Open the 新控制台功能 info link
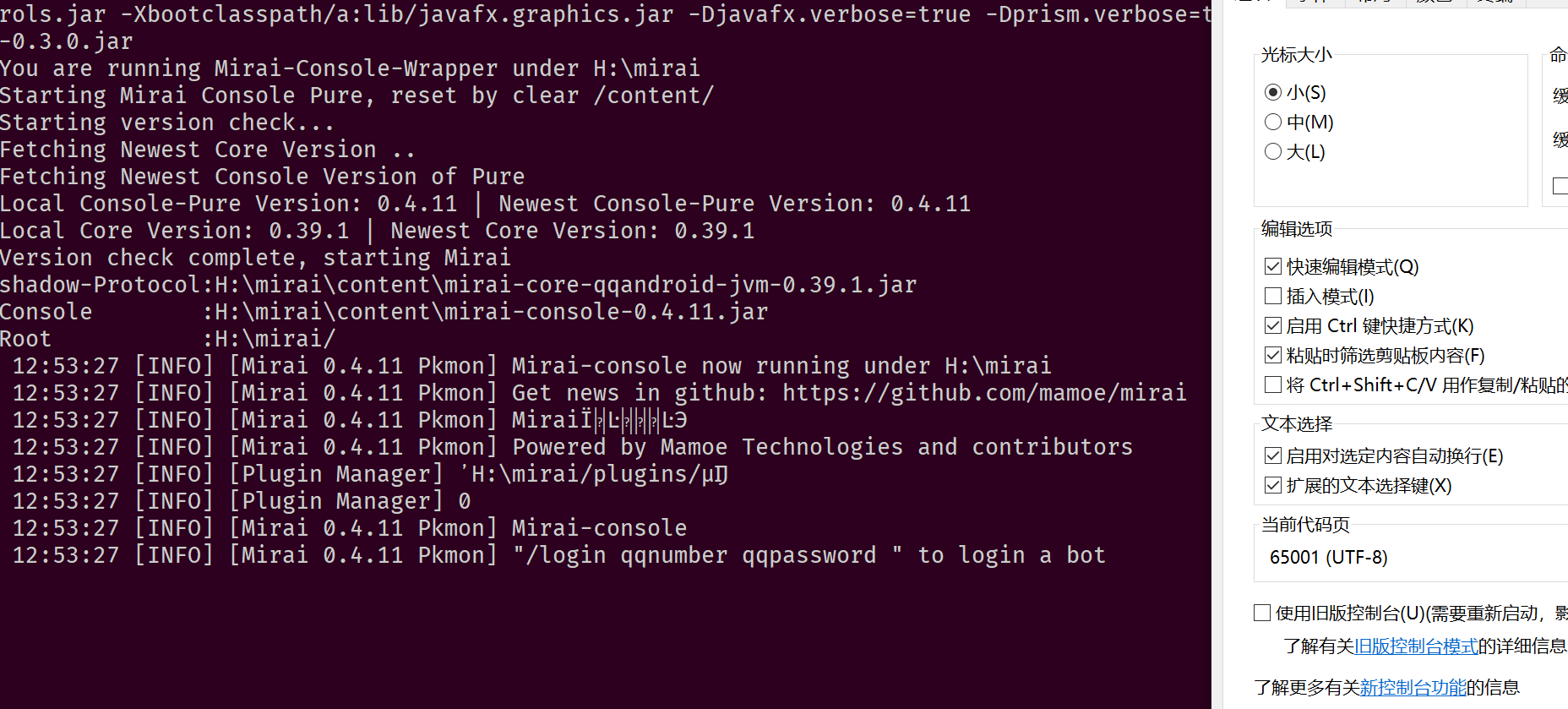1568x709 pixels. (1413, 687)
